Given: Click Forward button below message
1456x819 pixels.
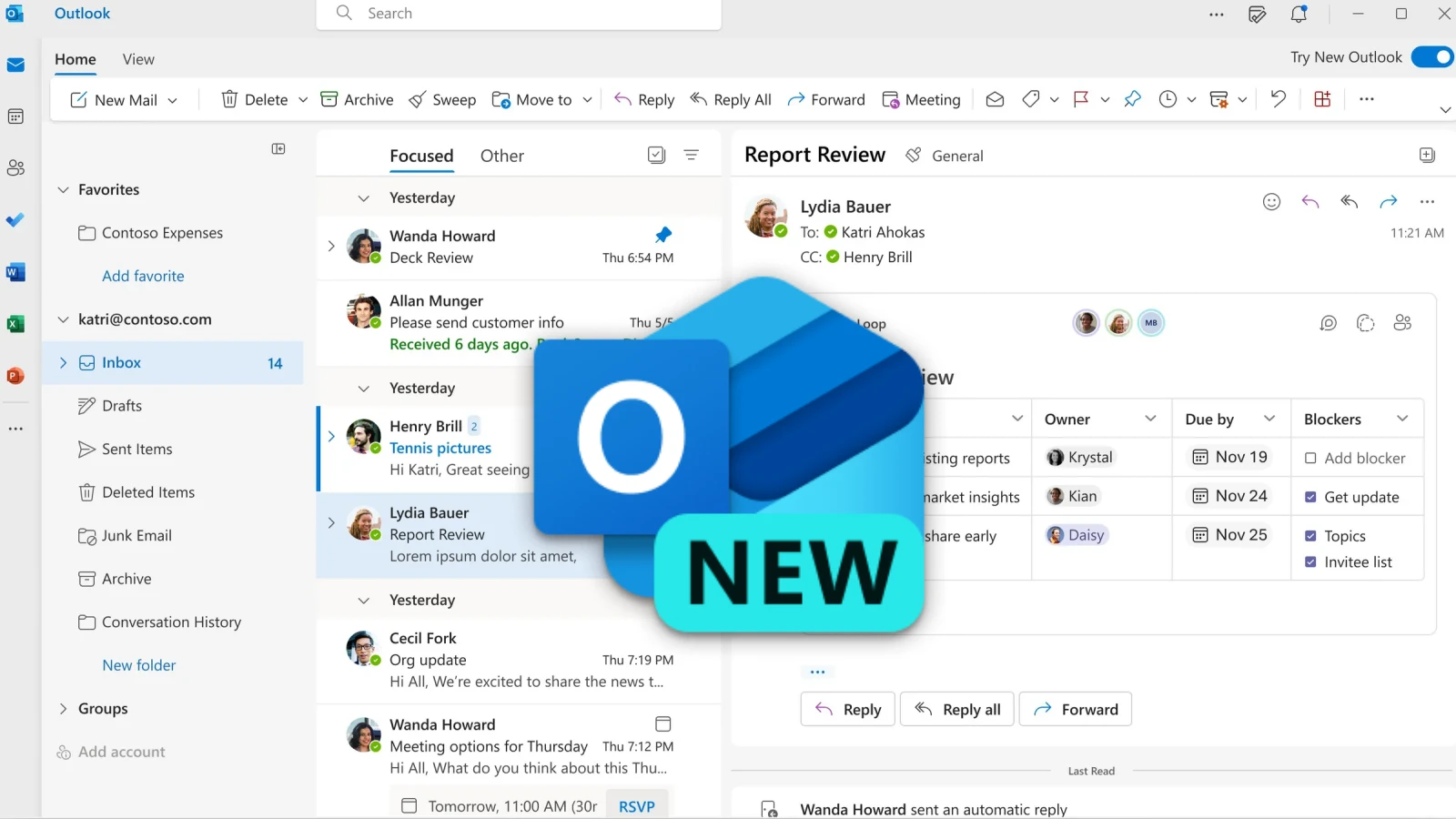Looking at the screenshot, I should click(1076, 710).
